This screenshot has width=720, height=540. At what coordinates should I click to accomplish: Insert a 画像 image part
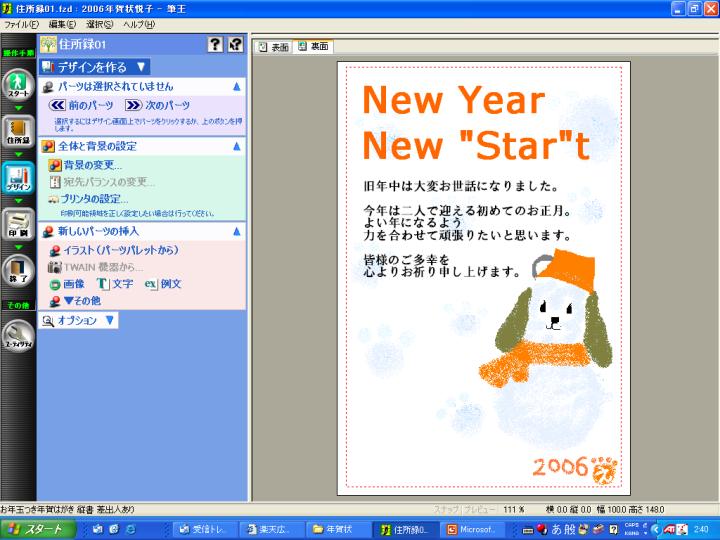click(68, 284)
